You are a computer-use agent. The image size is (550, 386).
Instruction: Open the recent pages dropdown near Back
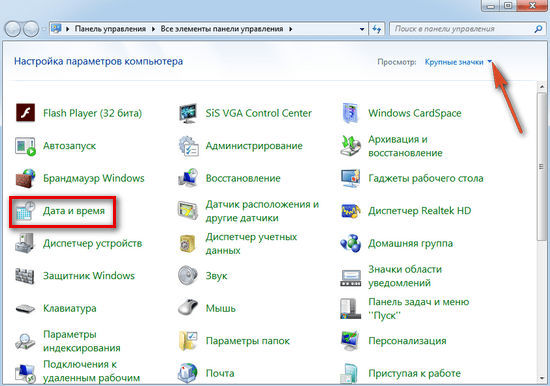pos(44,29)
